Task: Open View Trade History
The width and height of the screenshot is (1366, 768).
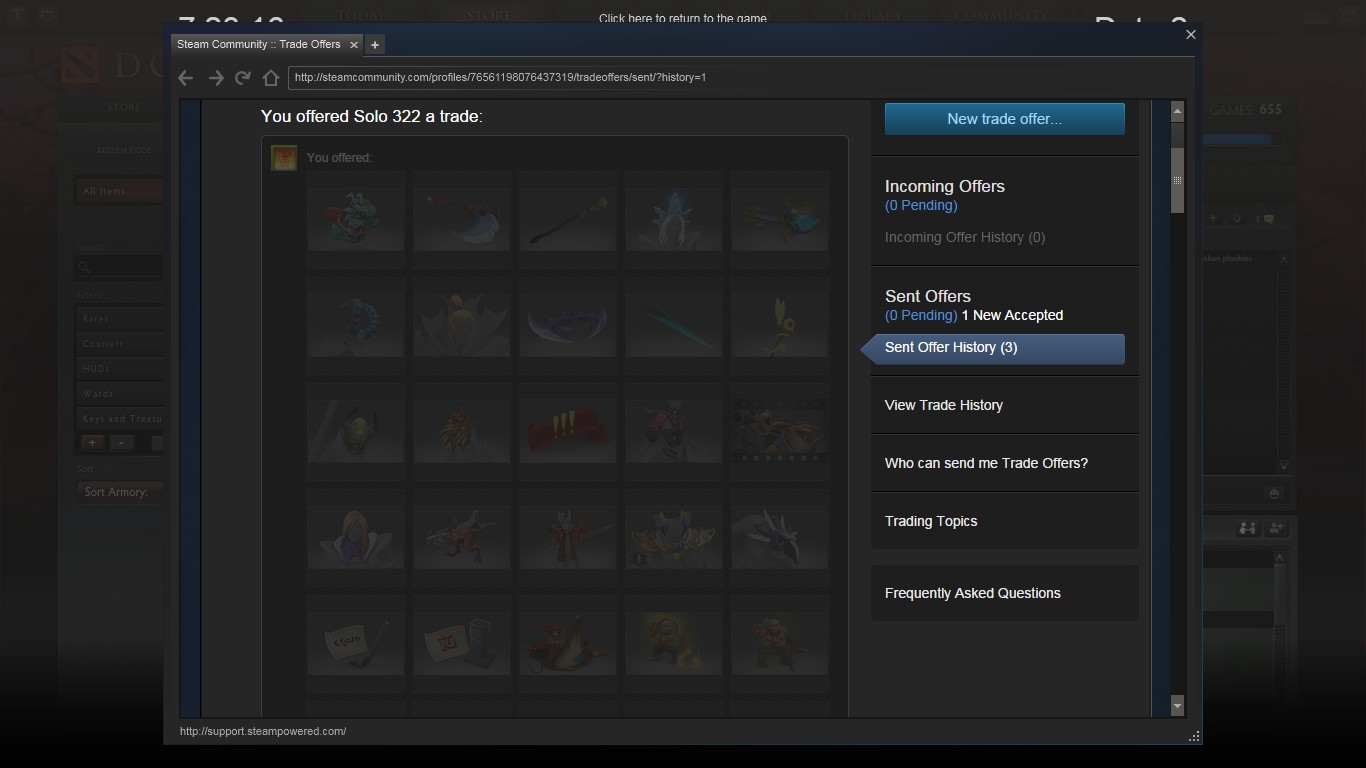Action: [x=943, y=405]
